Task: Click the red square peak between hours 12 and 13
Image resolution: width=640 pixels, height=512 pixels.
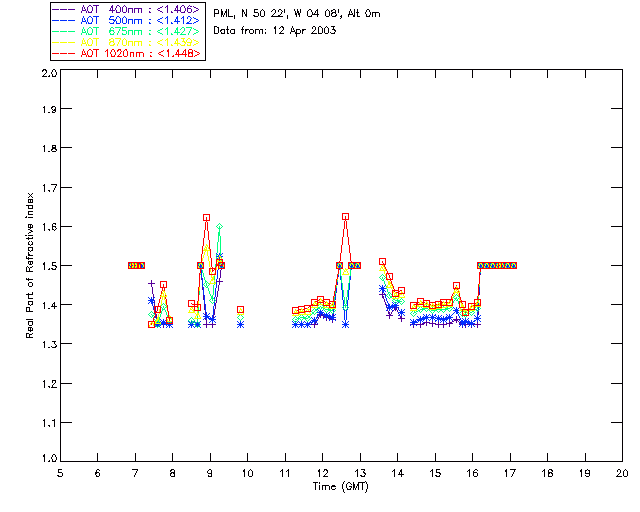Action: tap(346, 216)
